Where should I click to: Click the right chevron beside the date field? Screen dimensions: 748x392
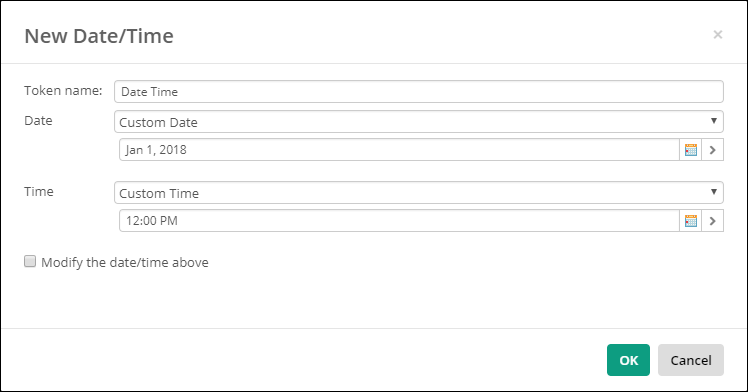click(713, 150)
